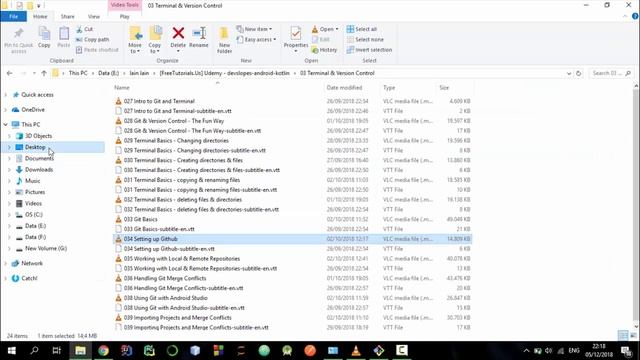Open the New item dropdown
This screenshot has height=360, width=640.
(x=254, y=29)
